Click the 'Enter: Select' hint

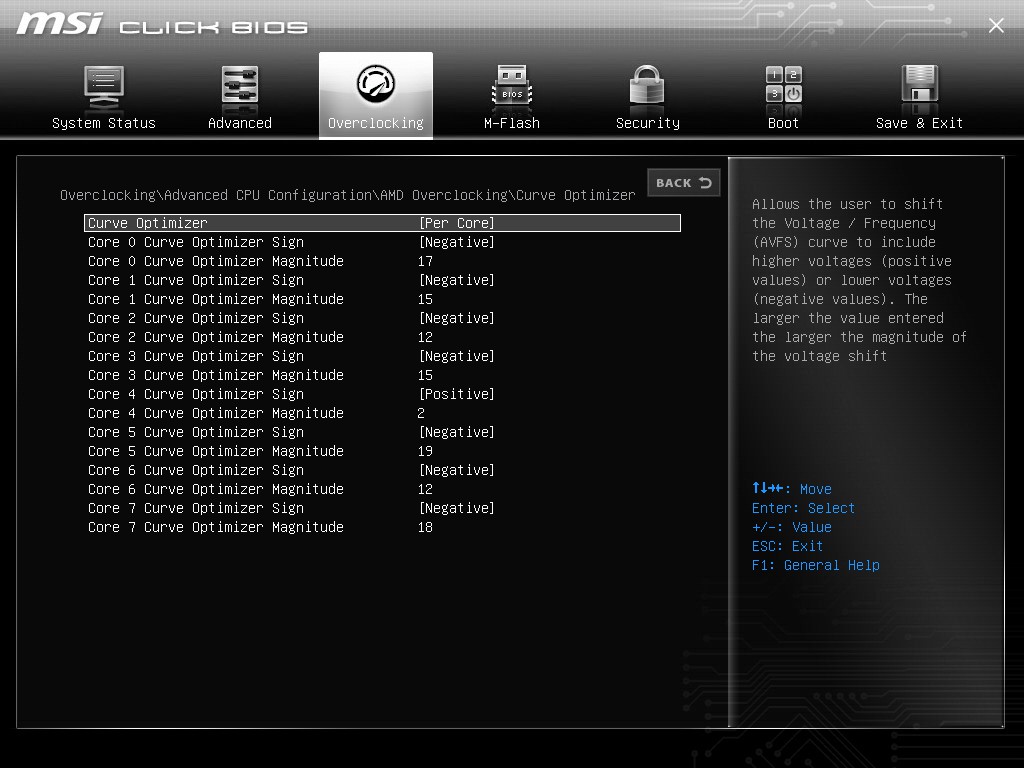click(x=803, y=508)
